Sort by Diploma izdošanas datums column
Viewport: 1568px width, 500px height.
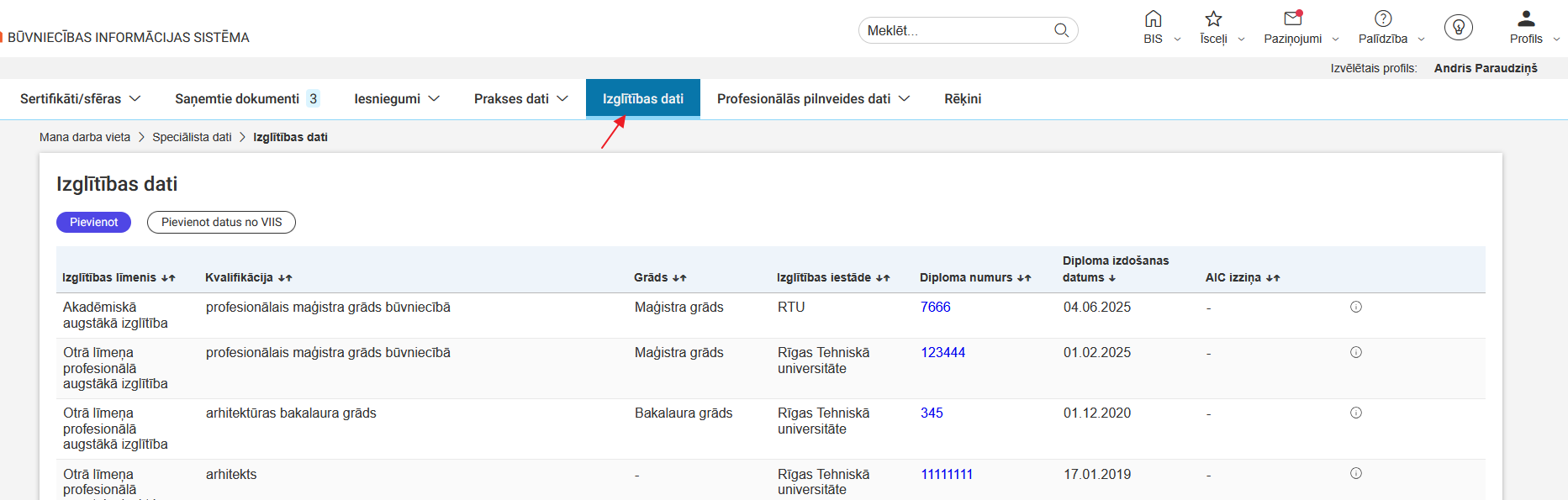[x=1112, y=278]
